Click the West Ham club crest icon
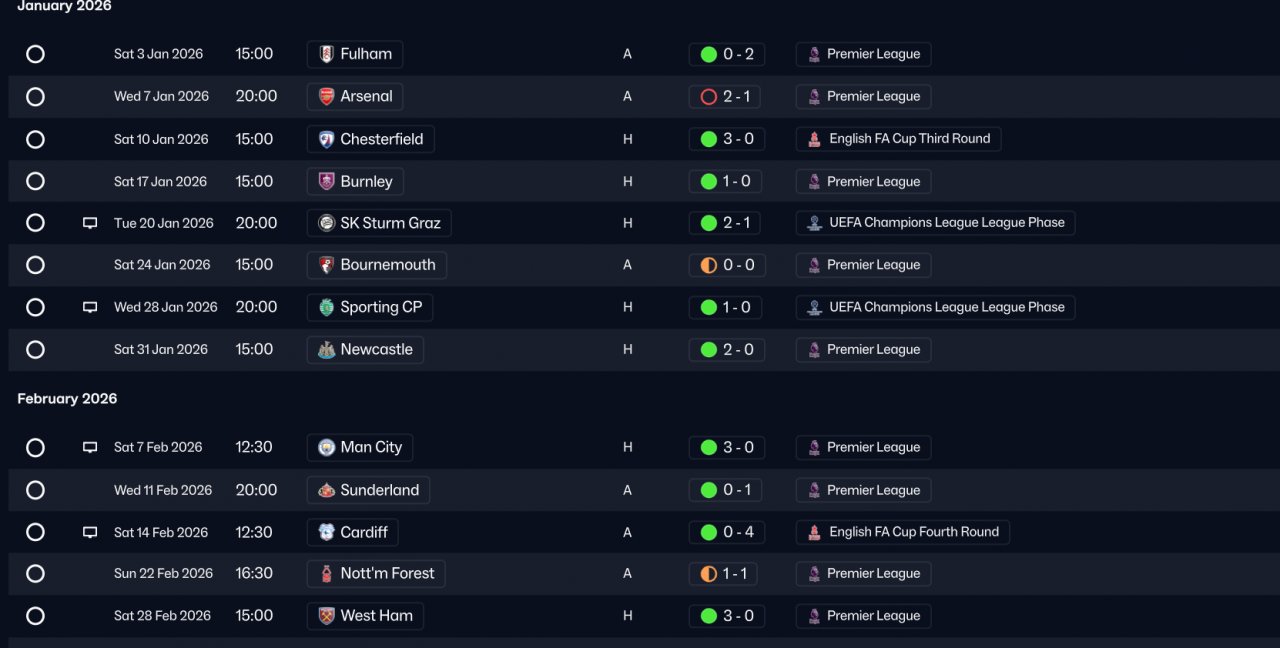 coord(326,616)
